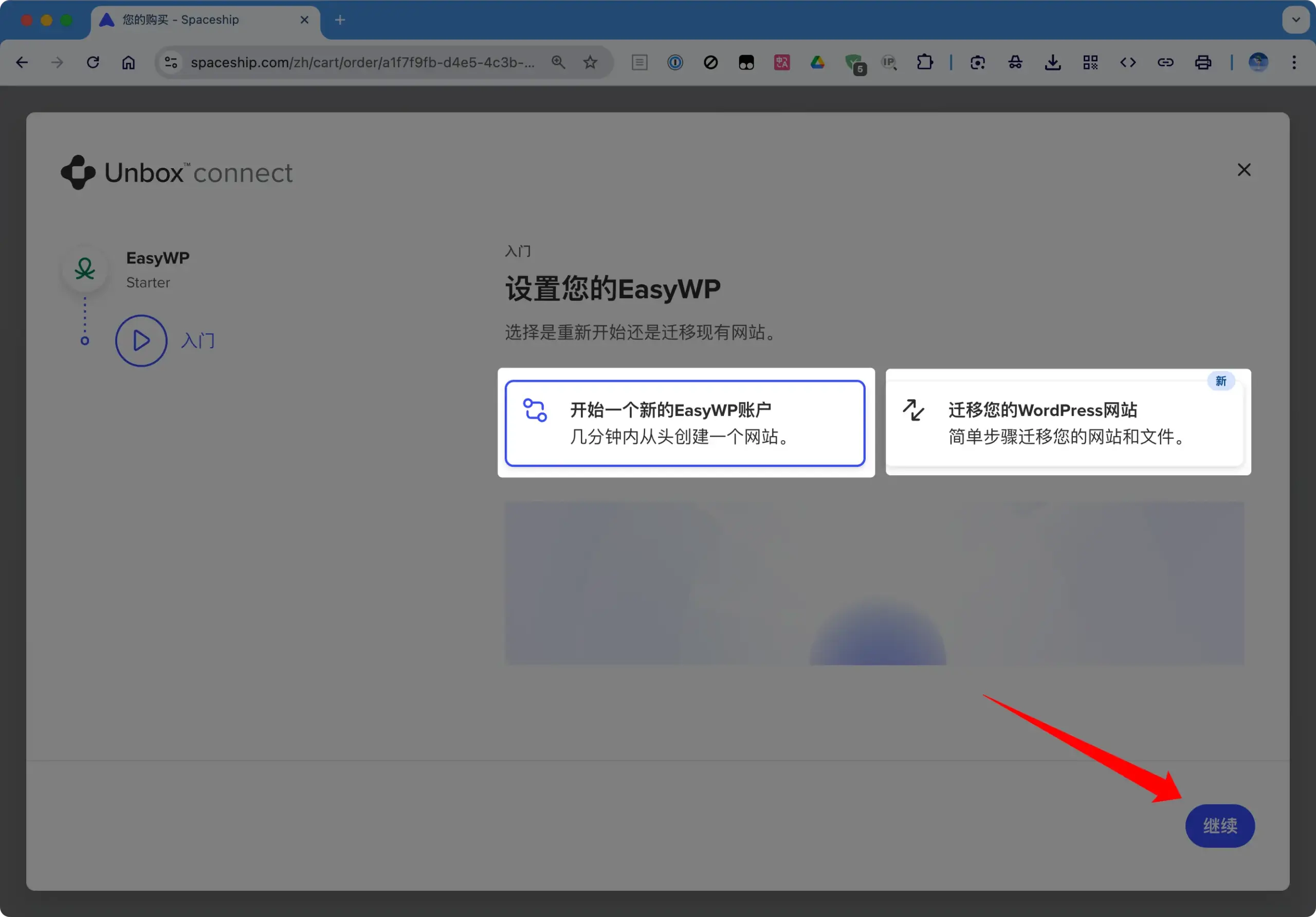
Task: Expand the tab search dropdown arrow
Action: pyautogui.click(x=1295, y=20)
